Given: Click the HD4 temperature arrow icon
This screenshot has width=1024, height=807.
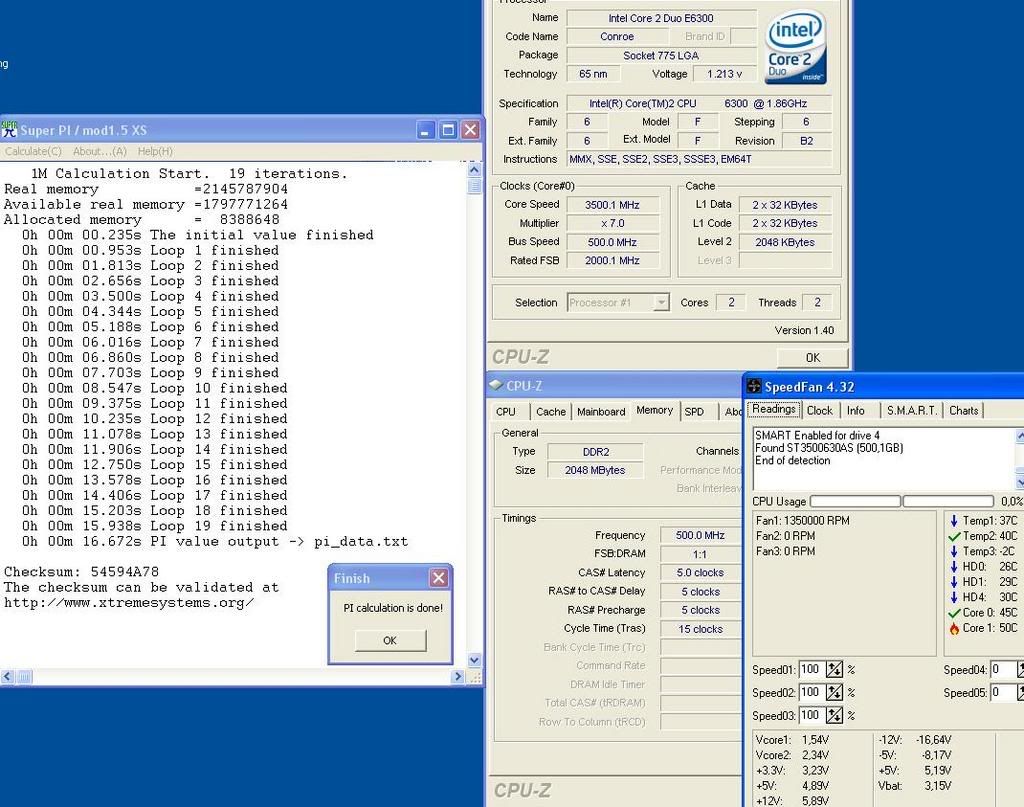Looking at the screenshot, I should (x=954, y=597).
